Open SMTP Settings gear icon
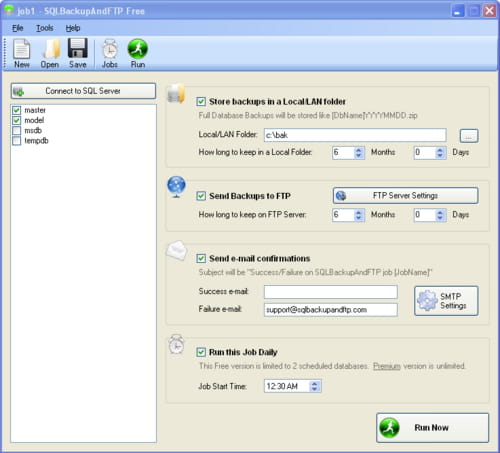The image size is (500, 453). click(x=427, y=300)
